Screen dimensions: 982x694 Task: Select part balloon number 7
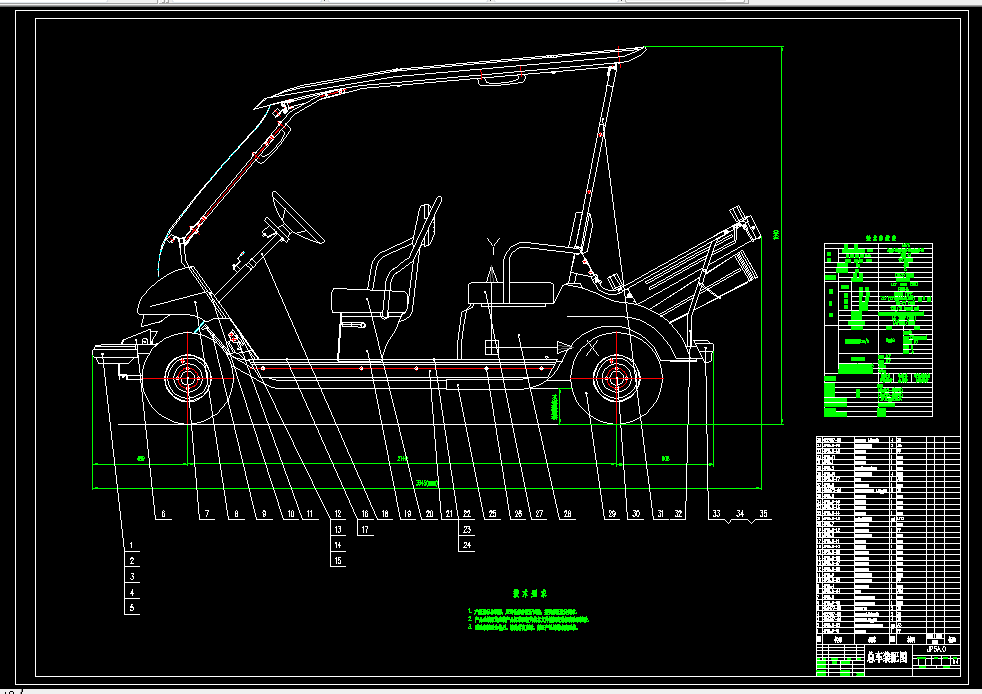coord(207,514)
